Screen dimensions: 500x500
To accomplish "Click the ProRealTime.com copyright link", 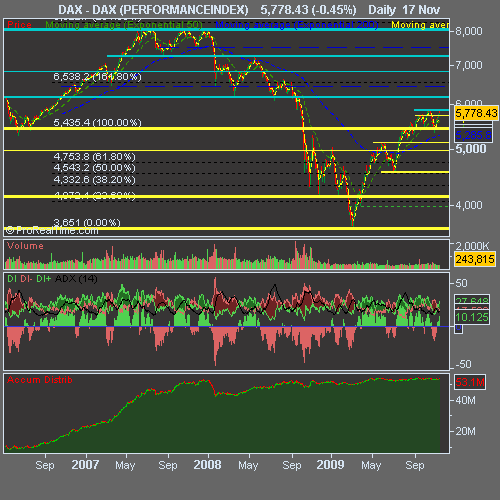I will [x=52, y=230].
